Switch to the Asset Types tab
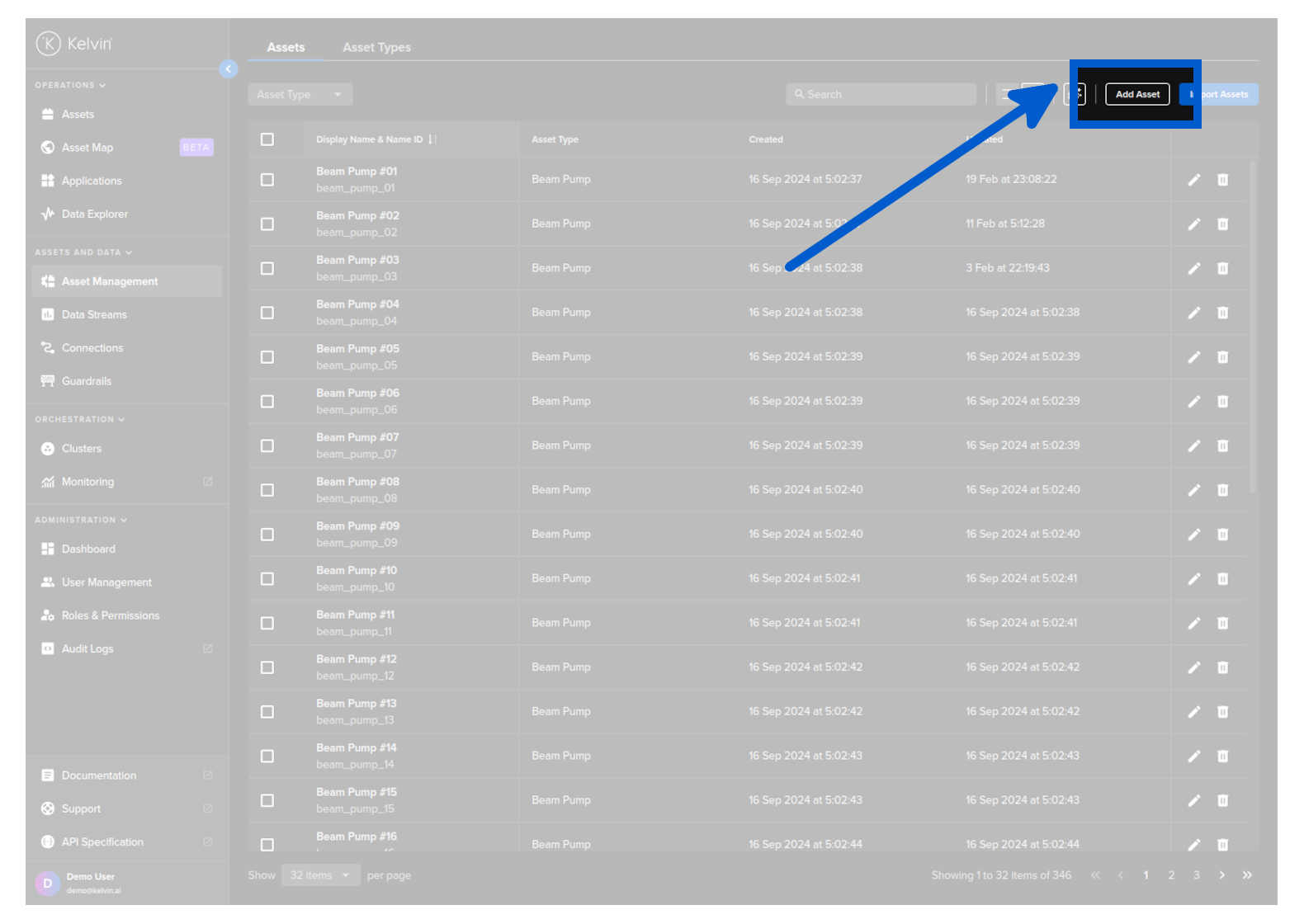Screen dimensions: 1304x924 point(376,48)
